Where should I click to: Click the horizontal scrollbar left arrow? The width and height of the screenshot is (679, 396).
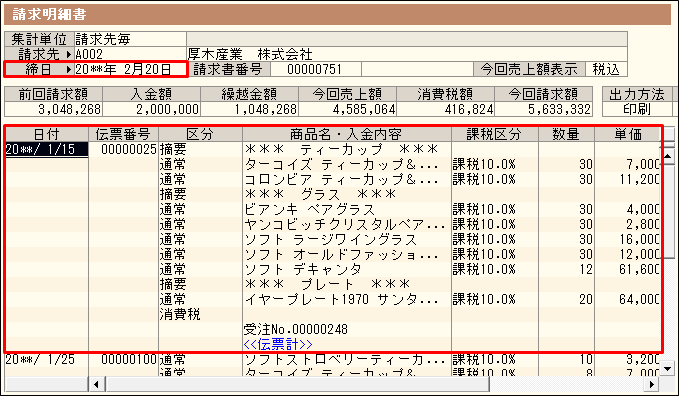(x=96, y=384)
